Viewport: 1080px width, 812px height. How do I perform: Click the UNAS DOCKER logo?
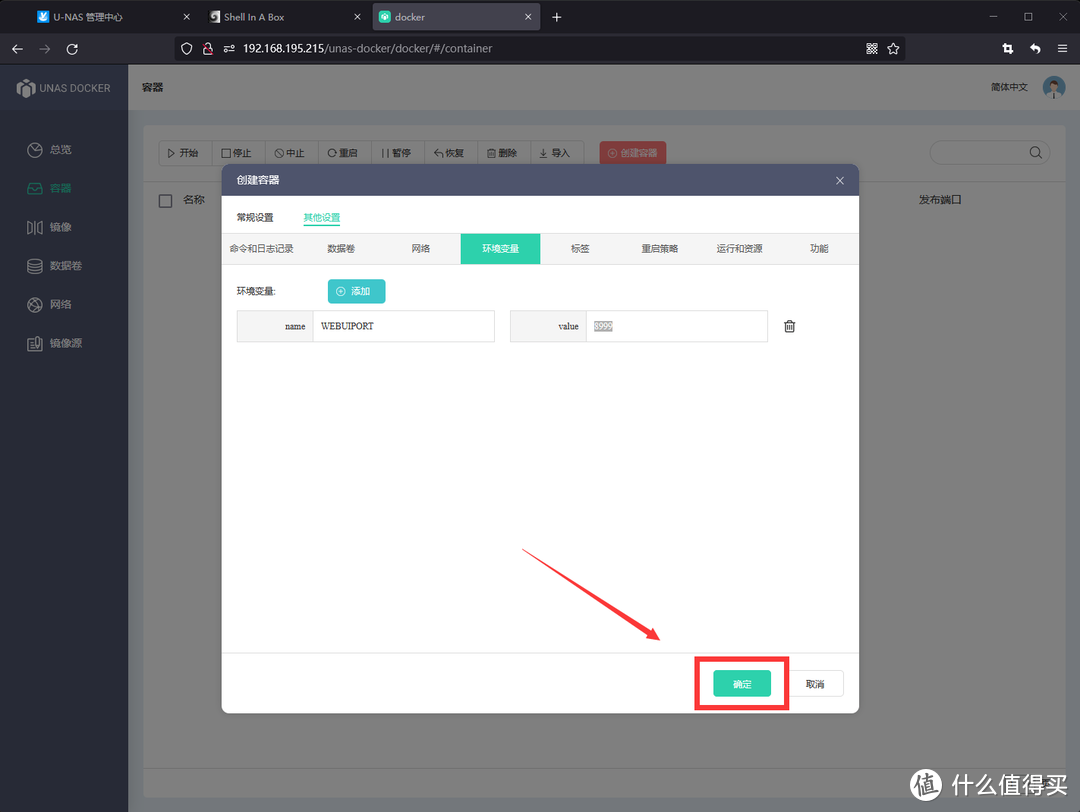click(x=63, y=88)
